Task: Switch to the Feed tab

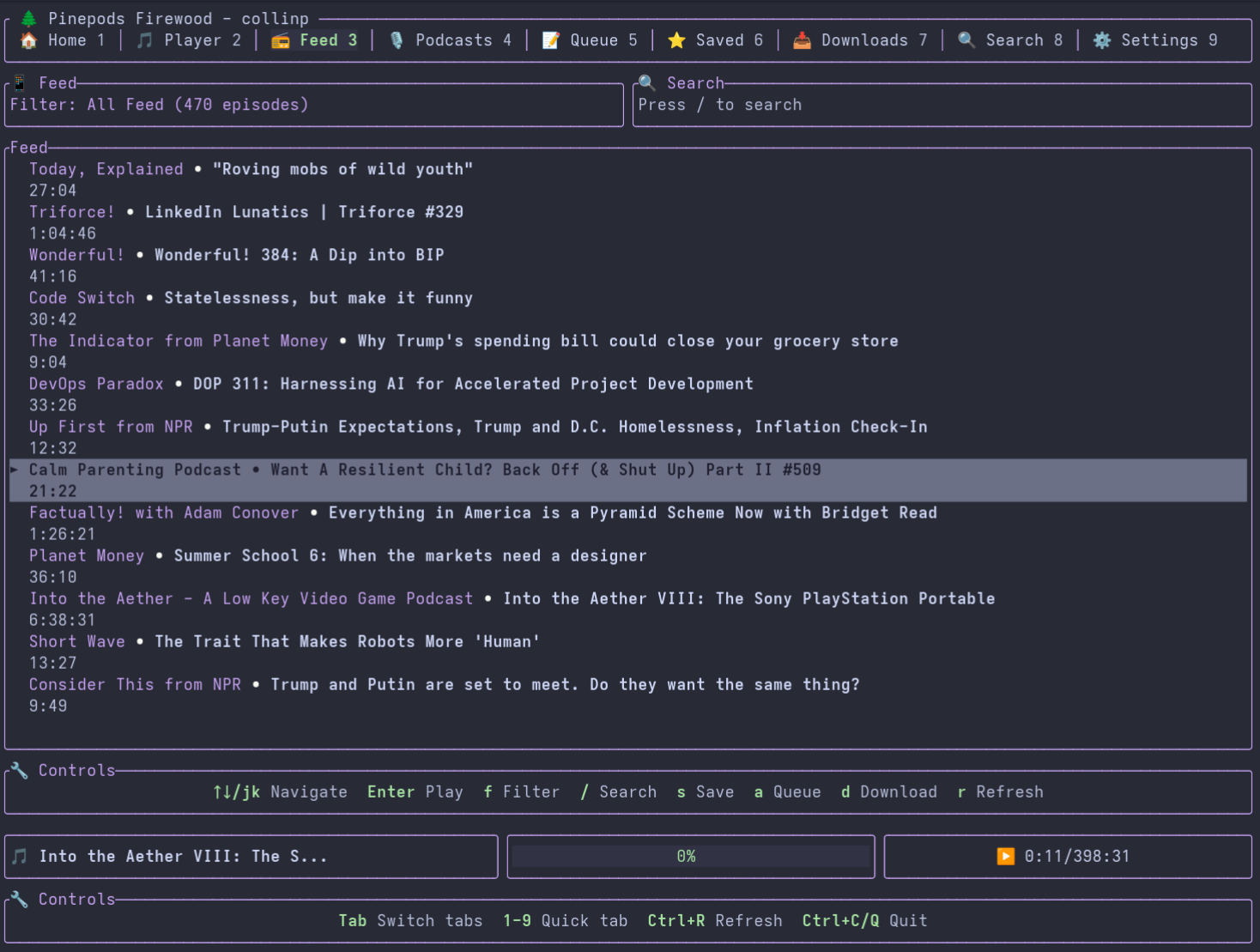Action: coord(318,40)
